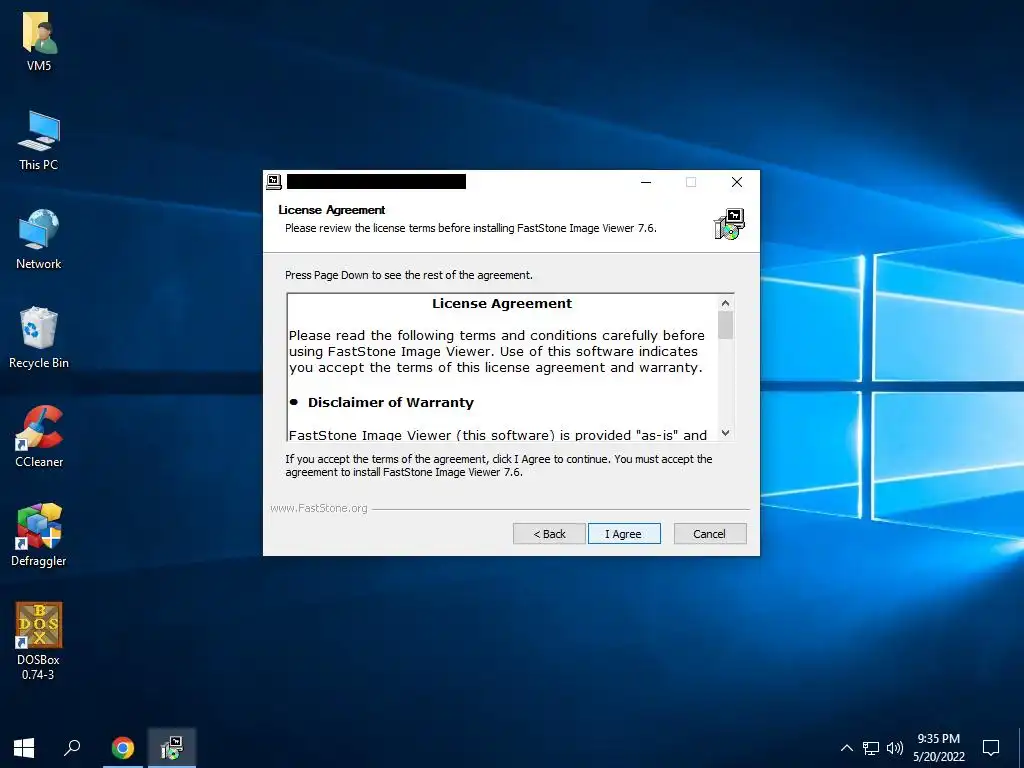Viewport: 1024px width, 768px height.
Task: Click the License Agreement bold header
Action: (x=332, y=210)
